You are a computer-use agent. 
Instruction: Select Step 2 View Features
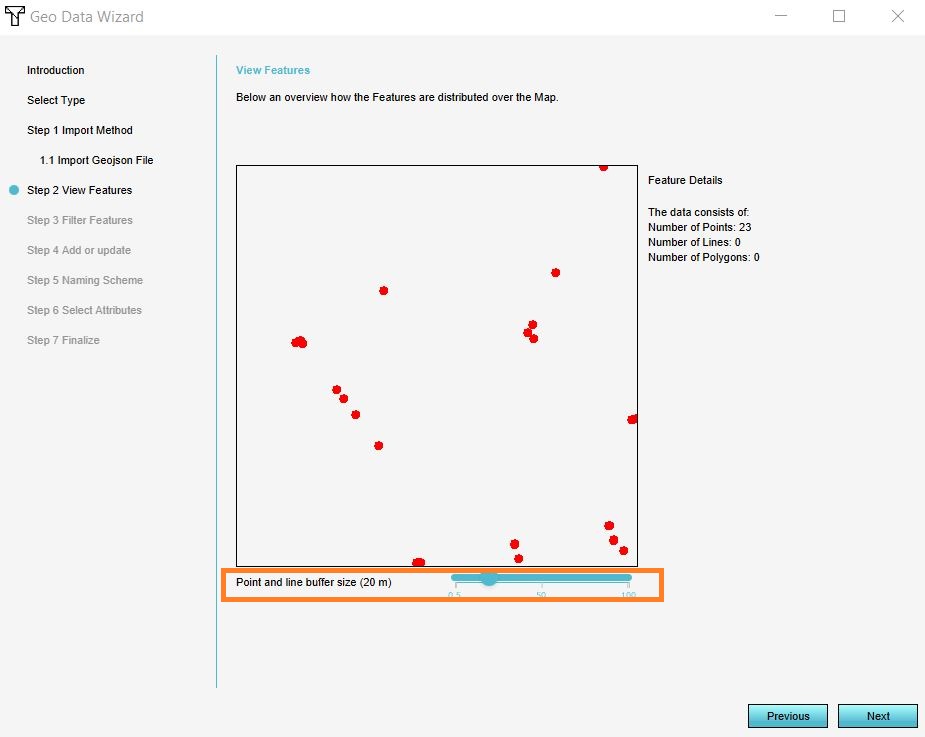coord(80,190)
